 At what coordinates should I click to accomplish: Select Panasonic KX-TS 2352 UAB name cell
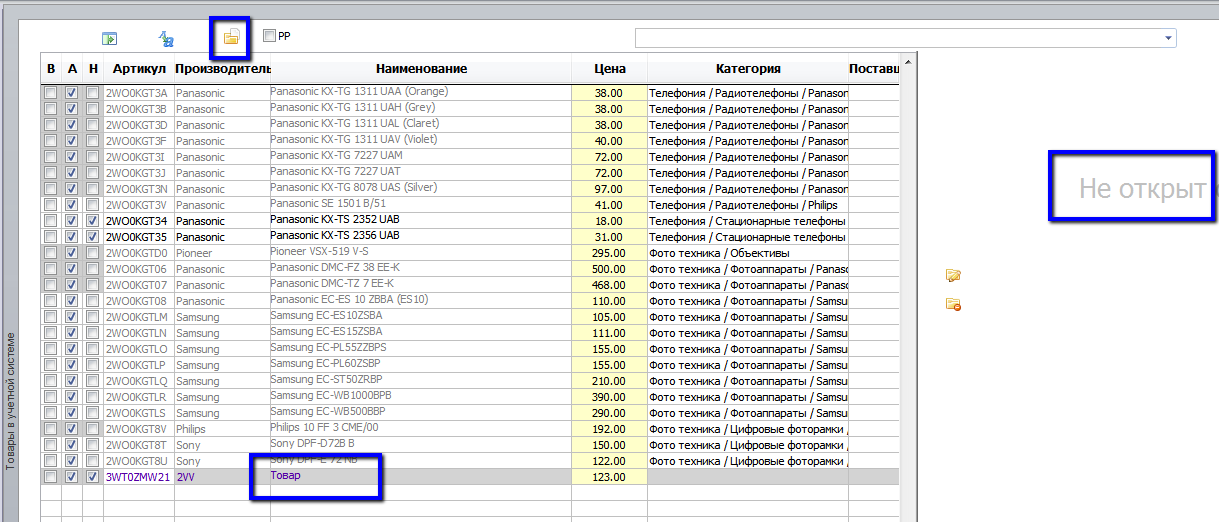point(421,220)
